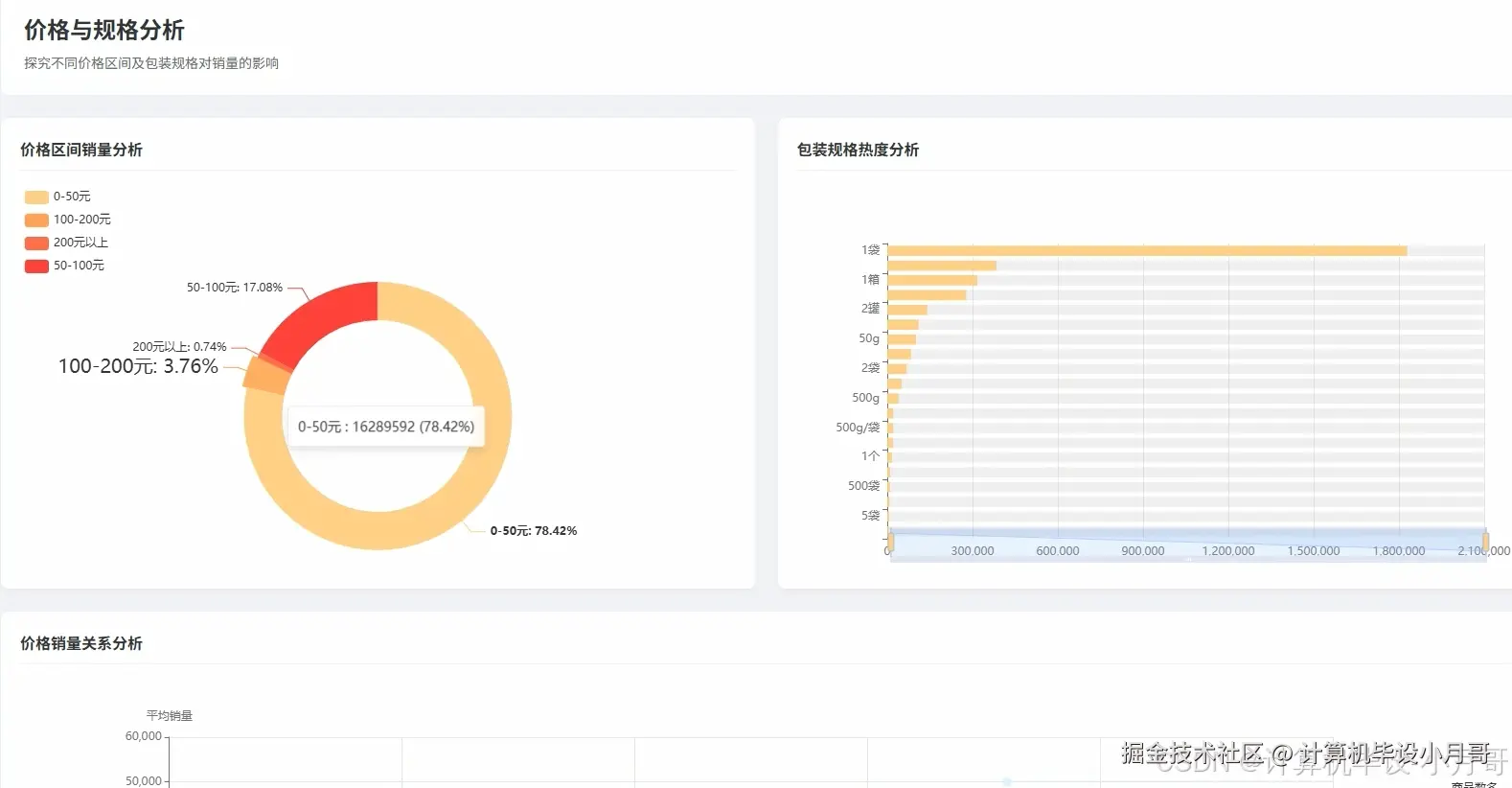This screenshot has height=788, width=1512.
Task: Toggle the 200元以上 legend entry
Action: pyautogui.click(x=66, y=243)
